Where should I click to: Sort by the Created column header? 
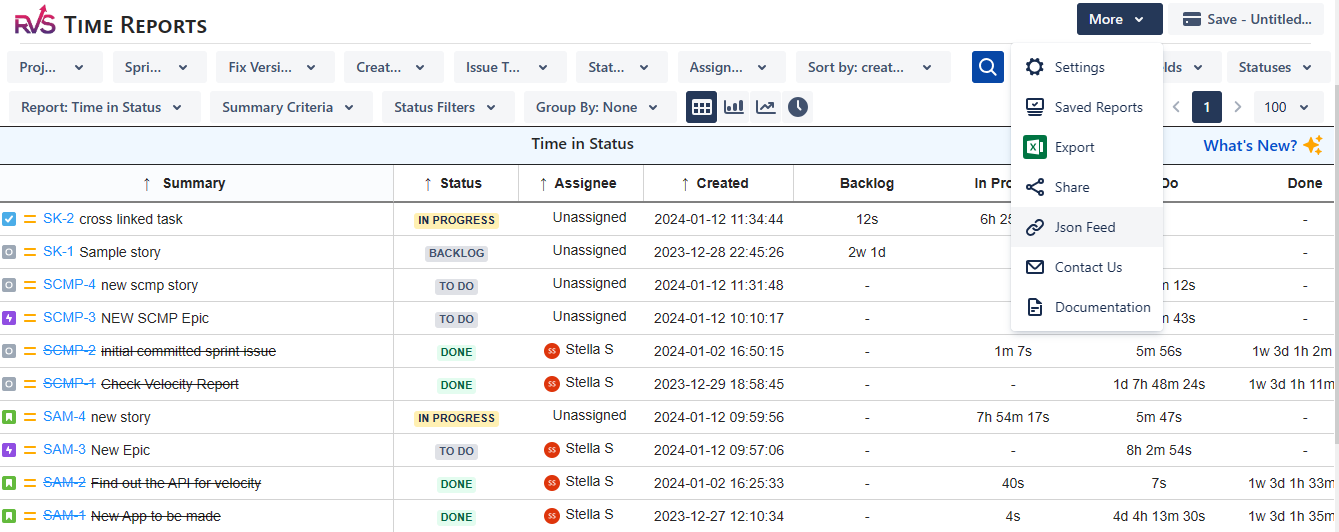pos(718,183)
